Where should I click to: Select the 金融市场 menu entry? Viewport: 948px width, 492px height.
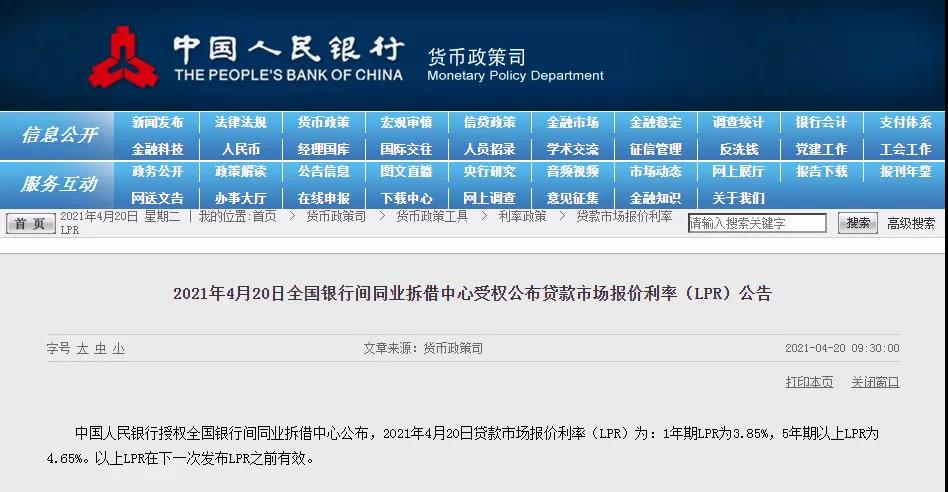click(x=573, y=123)
